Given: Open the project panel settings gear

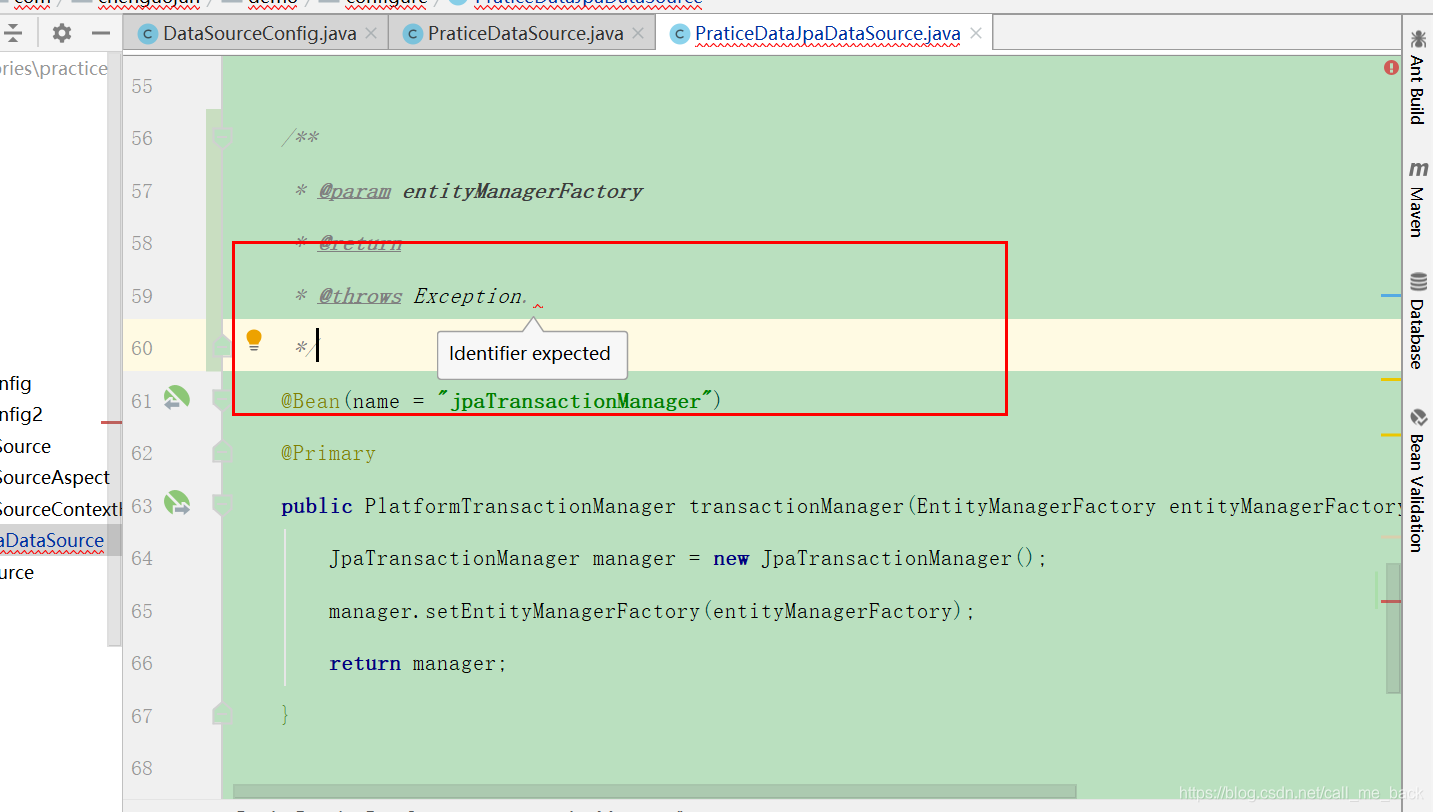Looking at the screenshot, I should (x=60, y=32).
